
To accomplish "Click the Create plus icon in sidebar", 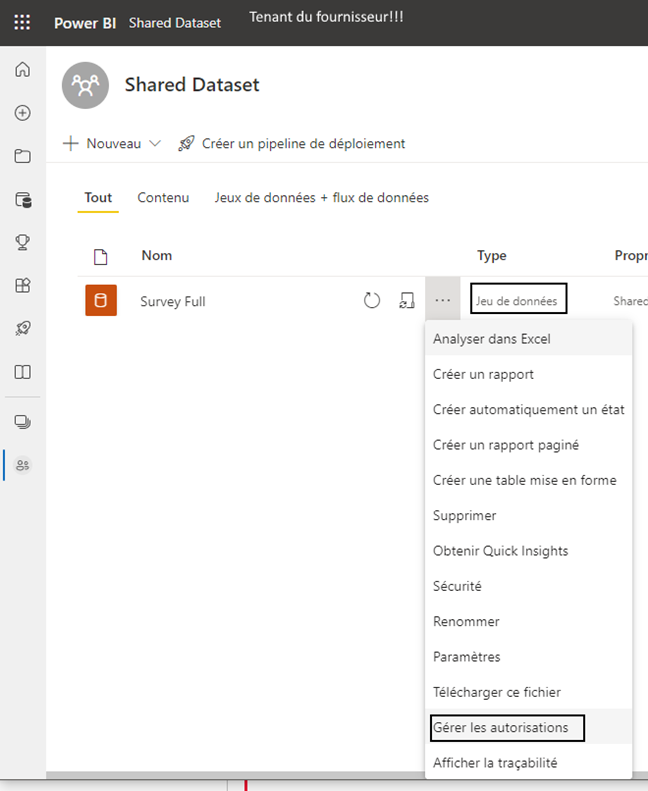I will 22,112.
